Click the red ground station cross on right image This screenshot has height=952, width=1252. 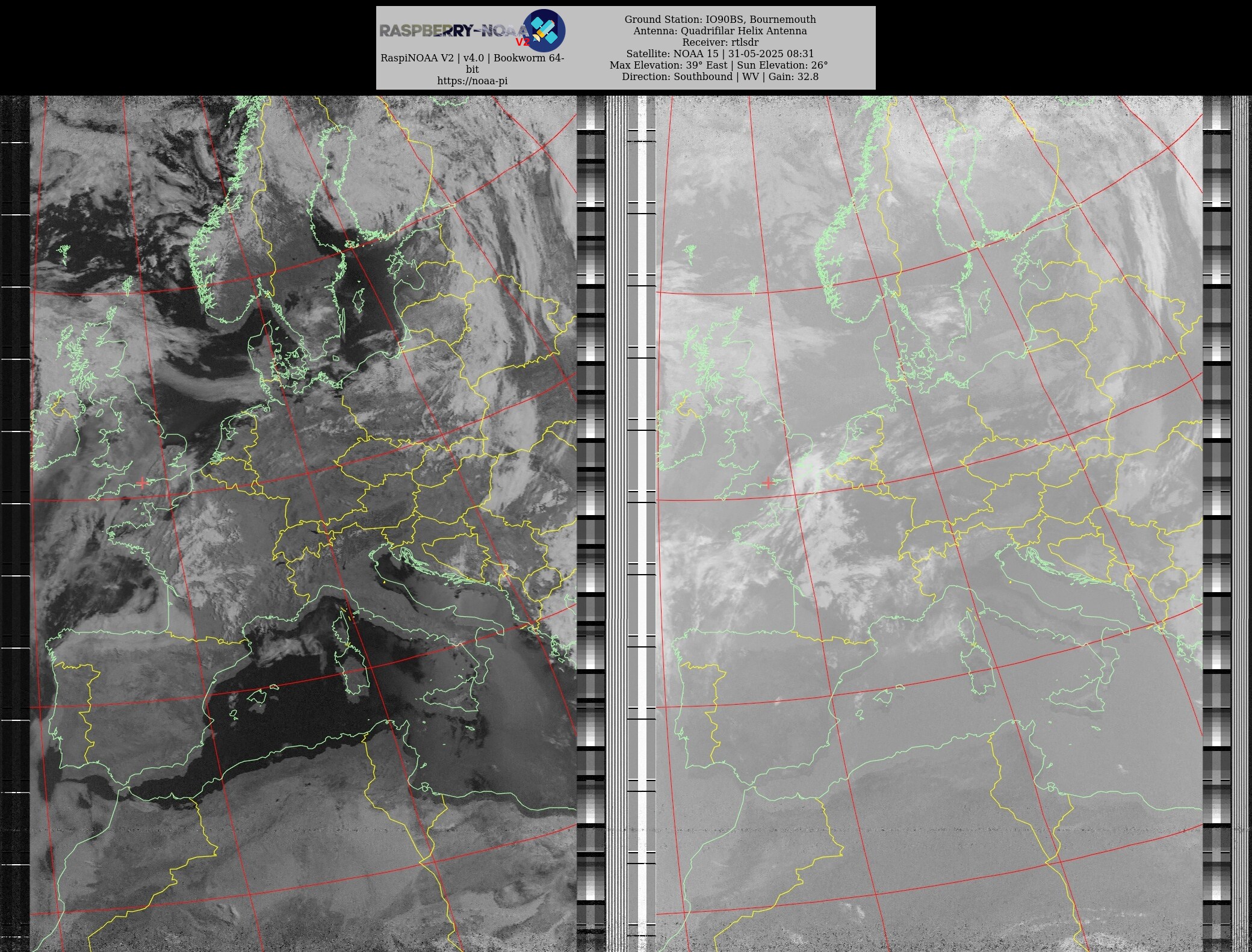pos(768,482)
